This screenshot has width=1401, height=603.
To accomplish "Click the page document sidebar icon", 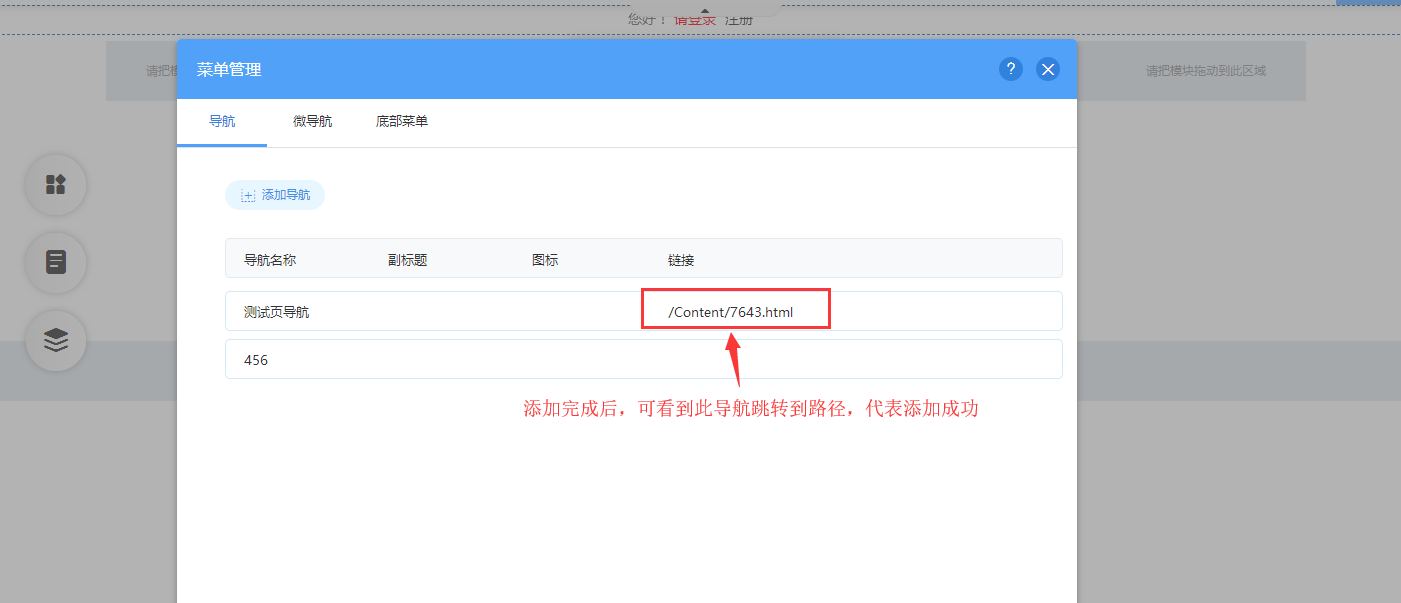I will (56, 263).
